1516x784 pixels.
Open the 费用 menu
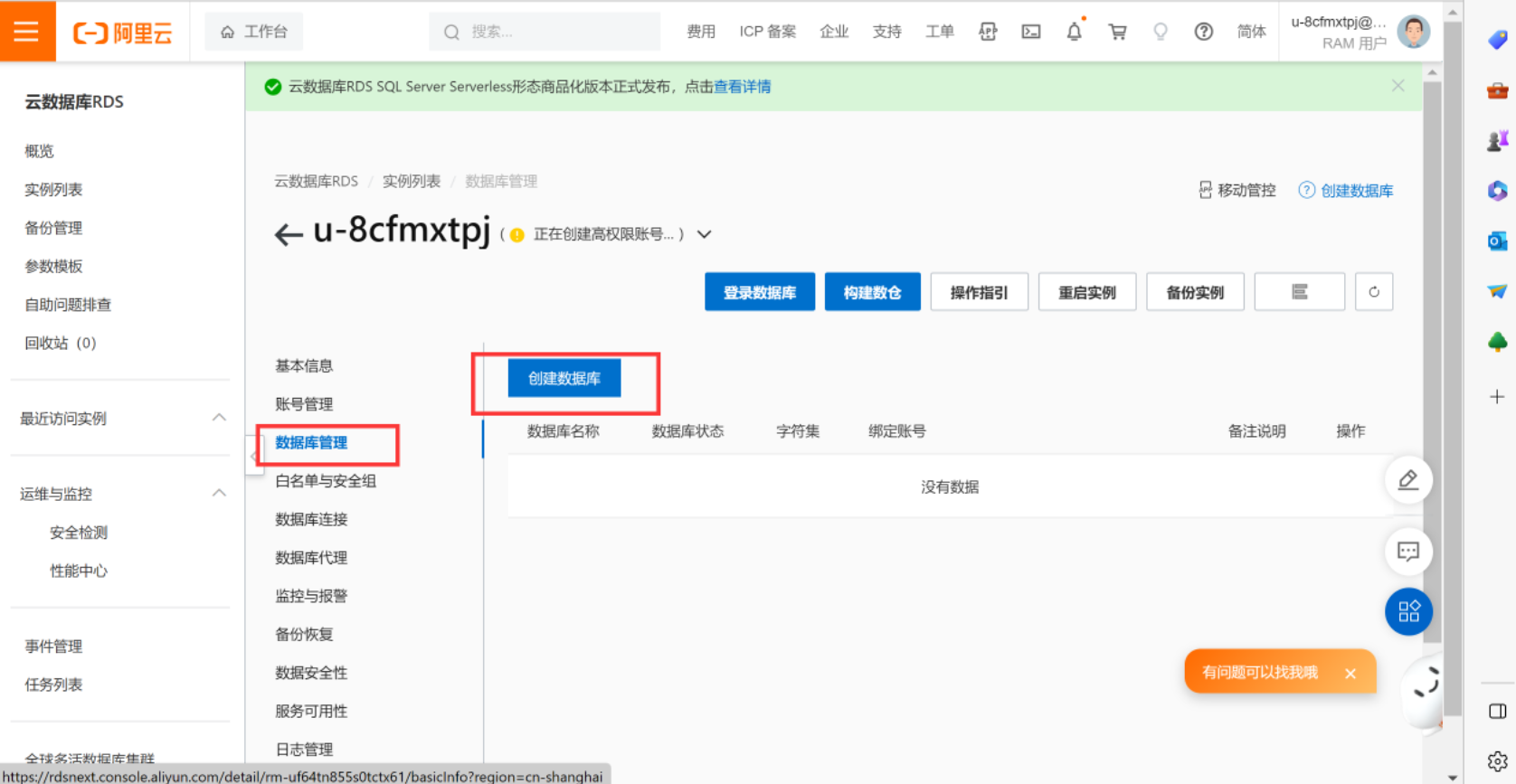[x=701, y=32]
